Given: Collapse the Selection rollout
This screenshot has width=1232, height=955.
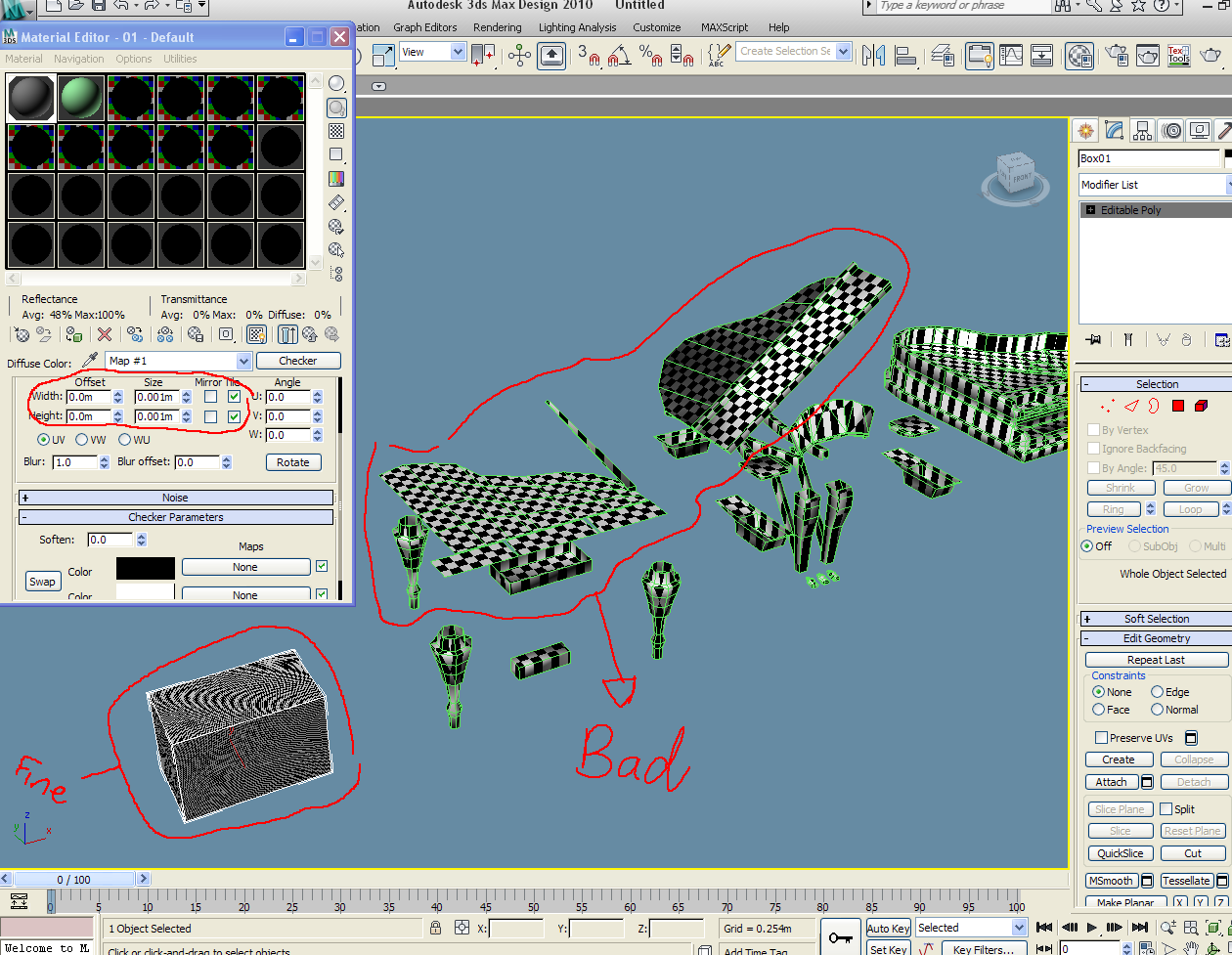Looking at the screenshot, I should coord(1157,384).
